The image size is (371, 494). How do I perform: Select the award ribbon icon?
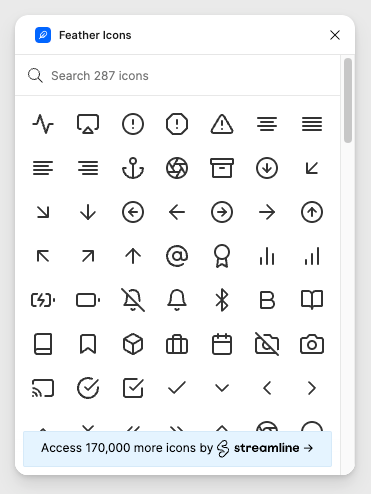(222, 256)
